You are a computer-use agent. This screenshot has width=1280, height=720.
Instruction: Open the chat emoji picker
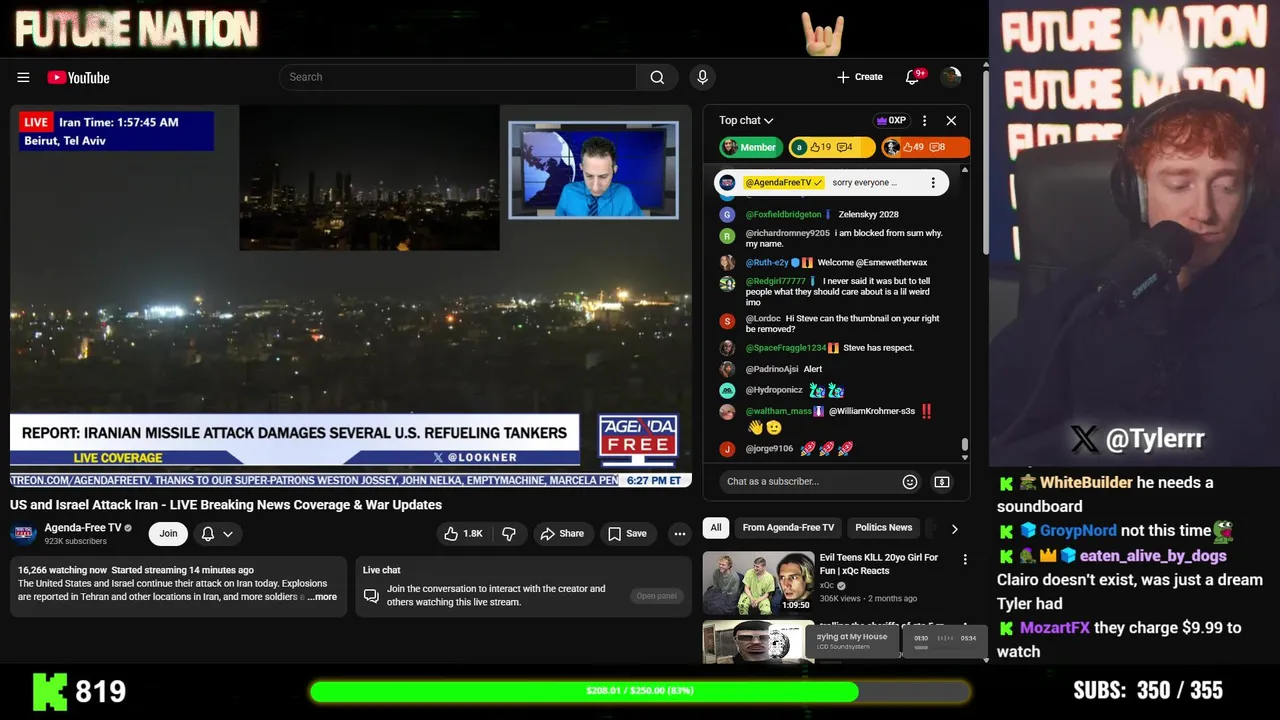click(x=910, y=482)
